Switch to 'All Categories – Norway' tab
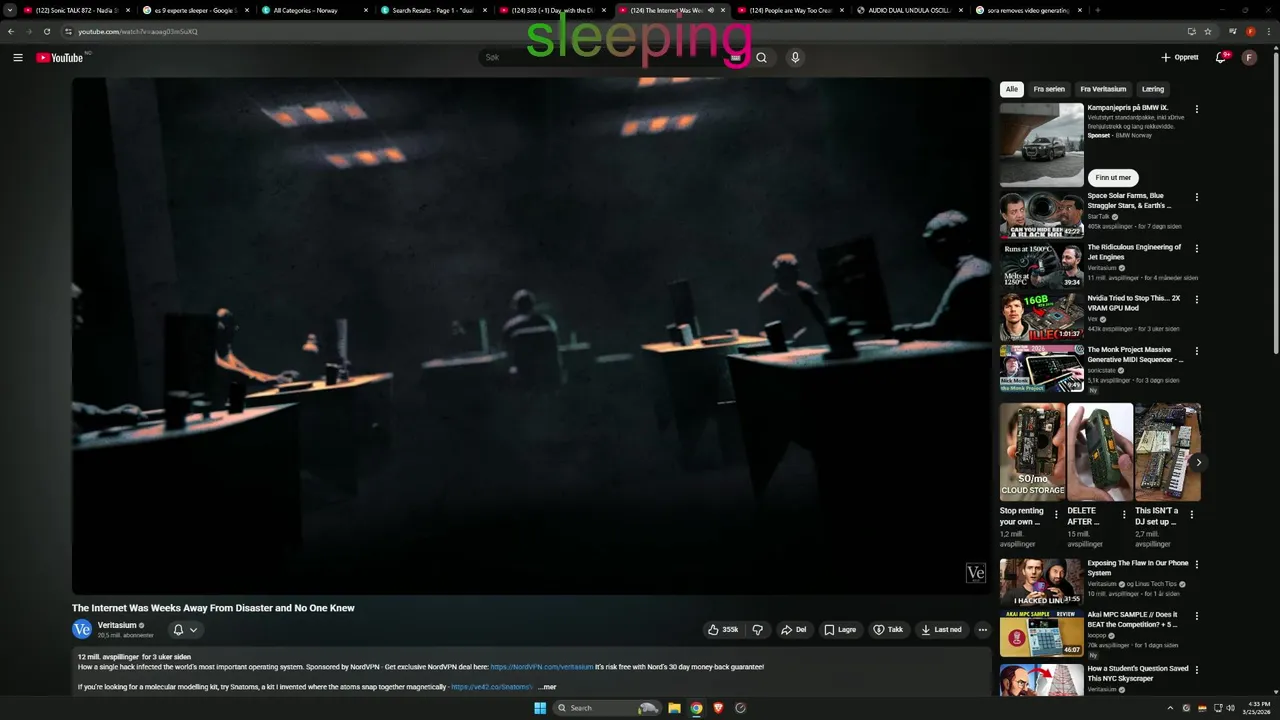This screenshot has width=1280, height=720. pos(313,10)
